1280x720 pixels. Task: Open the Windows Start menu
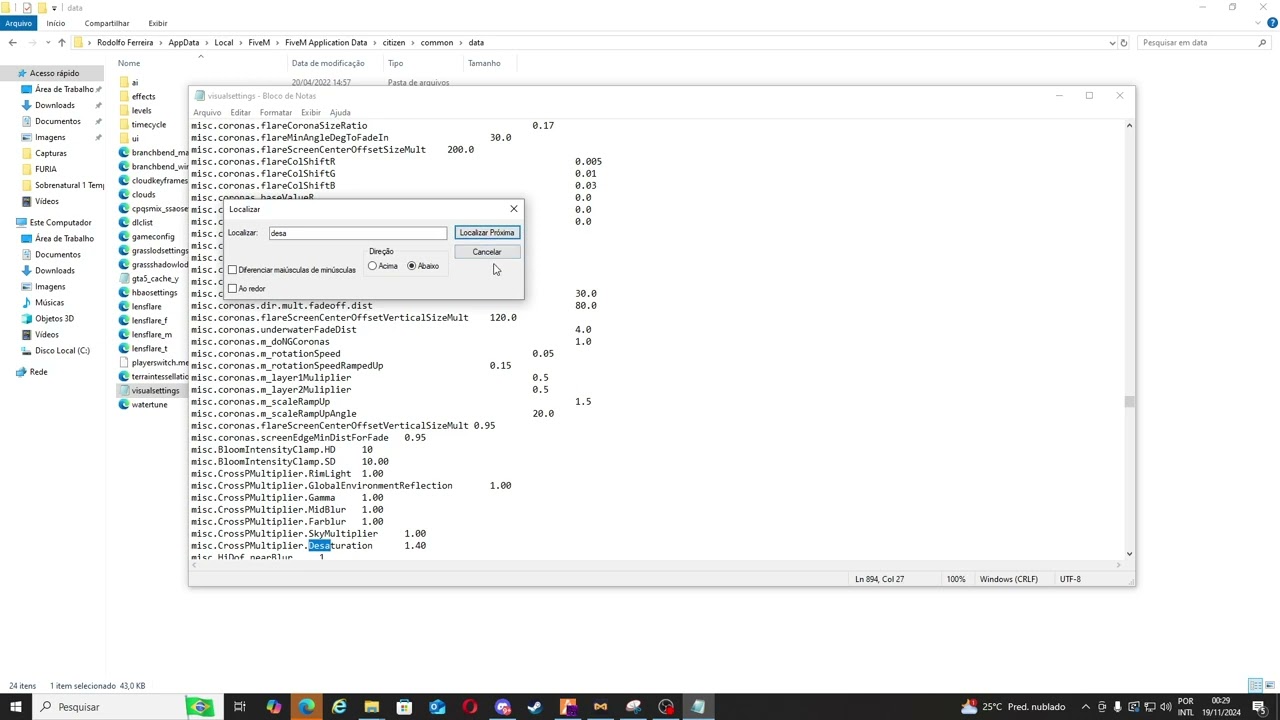coord(15,707)
